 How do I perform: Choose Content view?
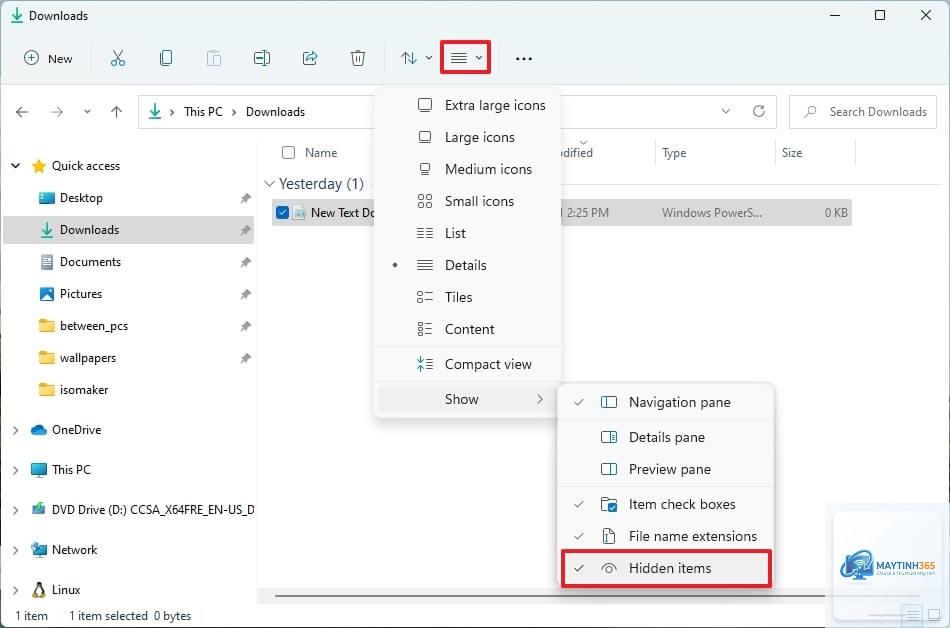(468, 329)
